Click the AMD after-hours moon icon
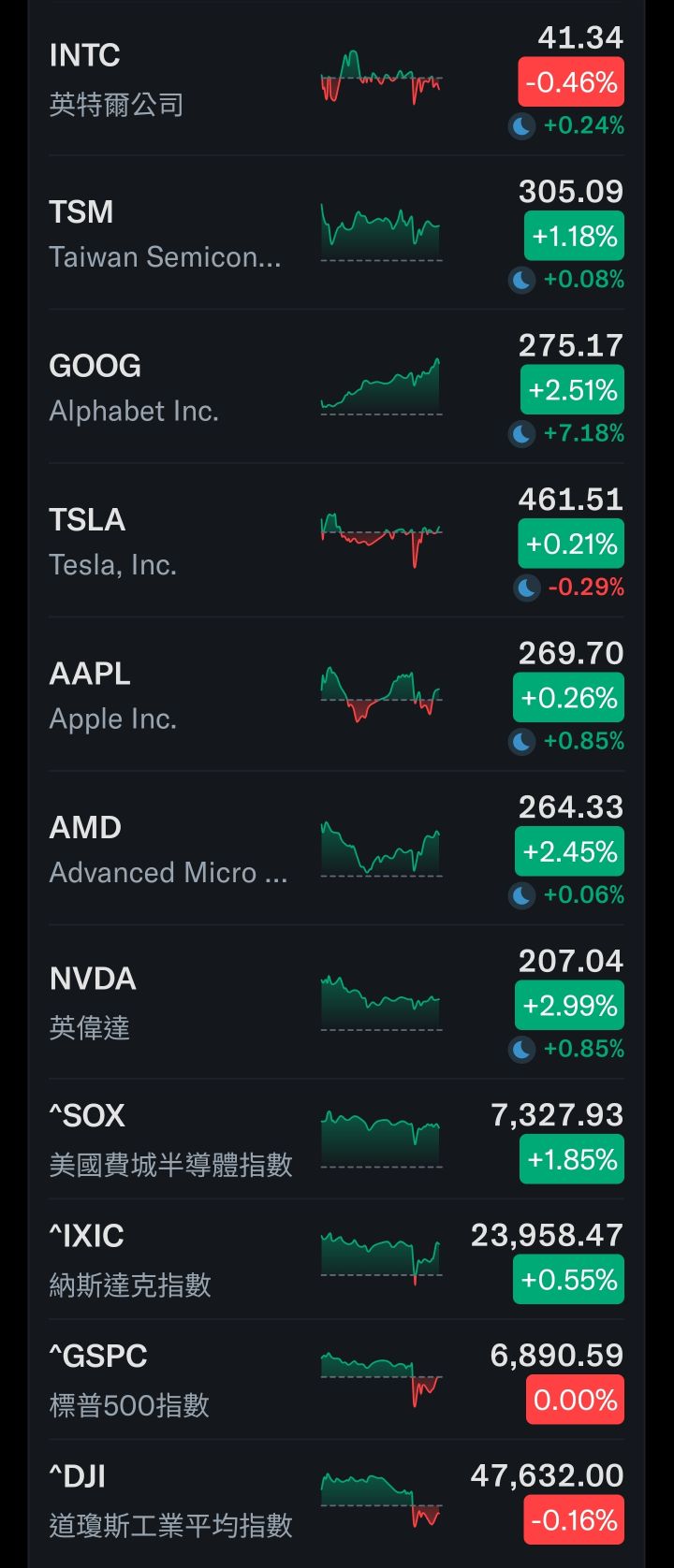 [521, 895]
